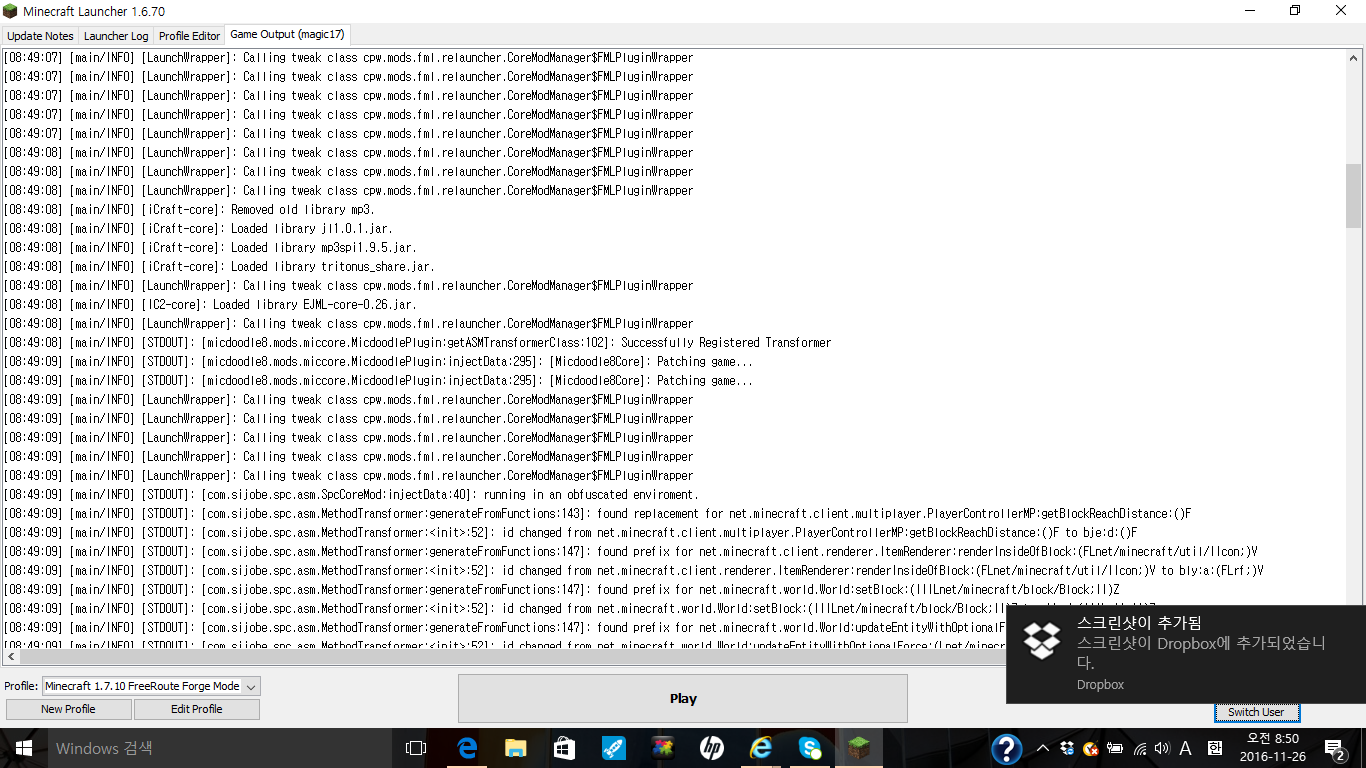Open the HP taskbar icon
The height and width of the screenshot is (768, 1366).
[x=712, y=748]
